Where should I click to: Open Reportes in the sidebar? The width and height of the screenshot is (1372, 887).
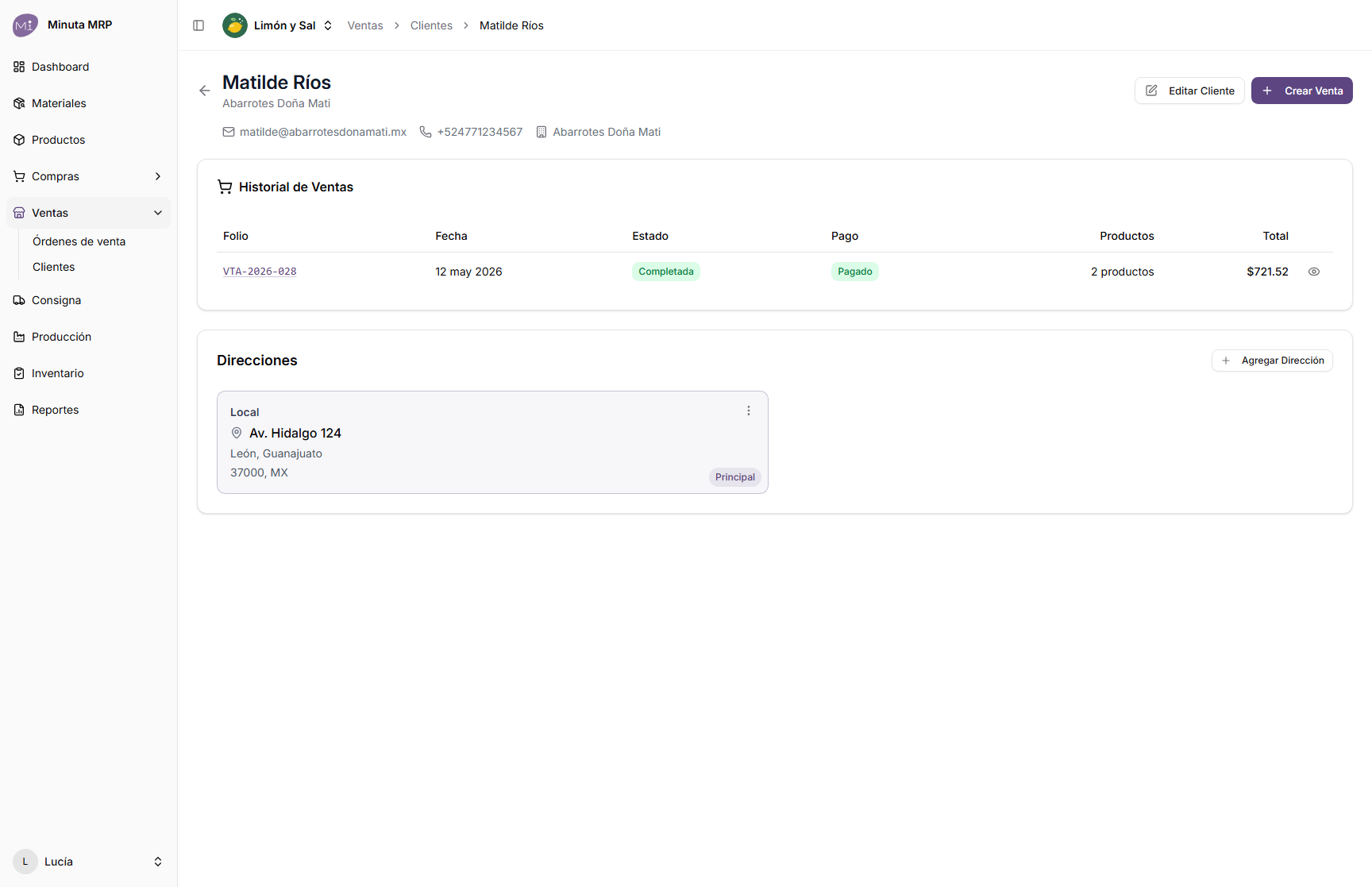pyautogui.click(x=88, y=410)
